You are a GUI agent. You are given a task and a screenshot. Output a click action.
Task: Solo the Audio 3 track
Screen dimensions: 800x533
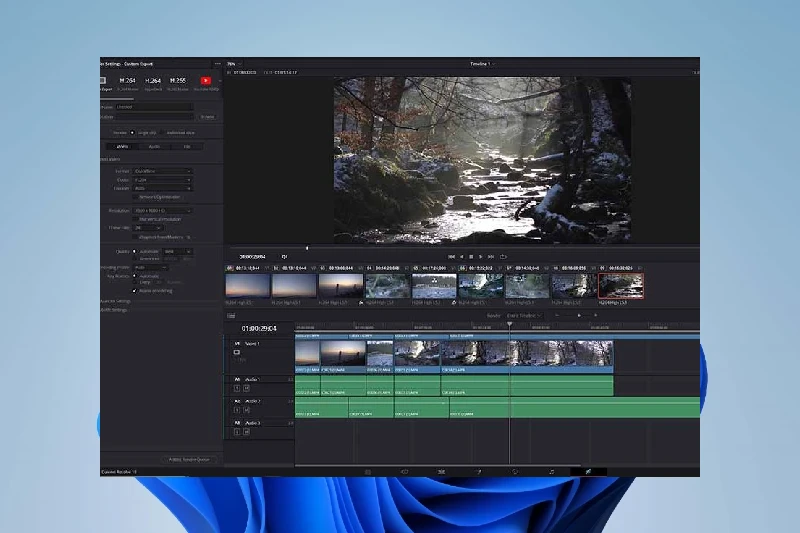pyautogui.click(x=237, y=432)
